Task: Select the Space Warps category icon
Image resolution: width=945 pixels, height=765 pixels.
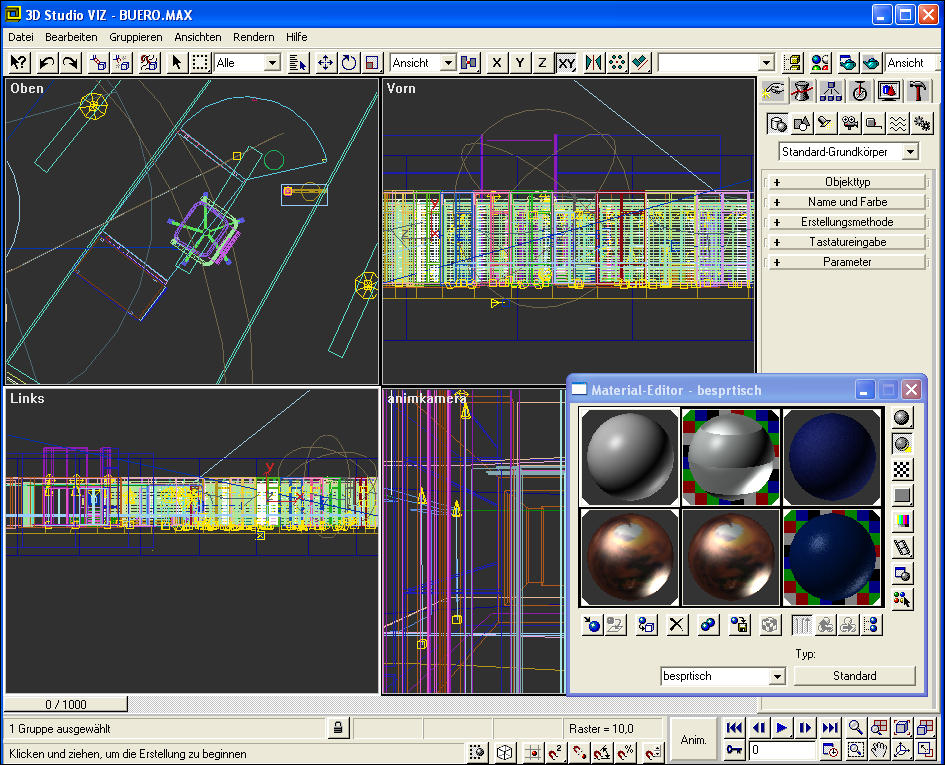Action: pyautogui.click(x=897, y=124)
